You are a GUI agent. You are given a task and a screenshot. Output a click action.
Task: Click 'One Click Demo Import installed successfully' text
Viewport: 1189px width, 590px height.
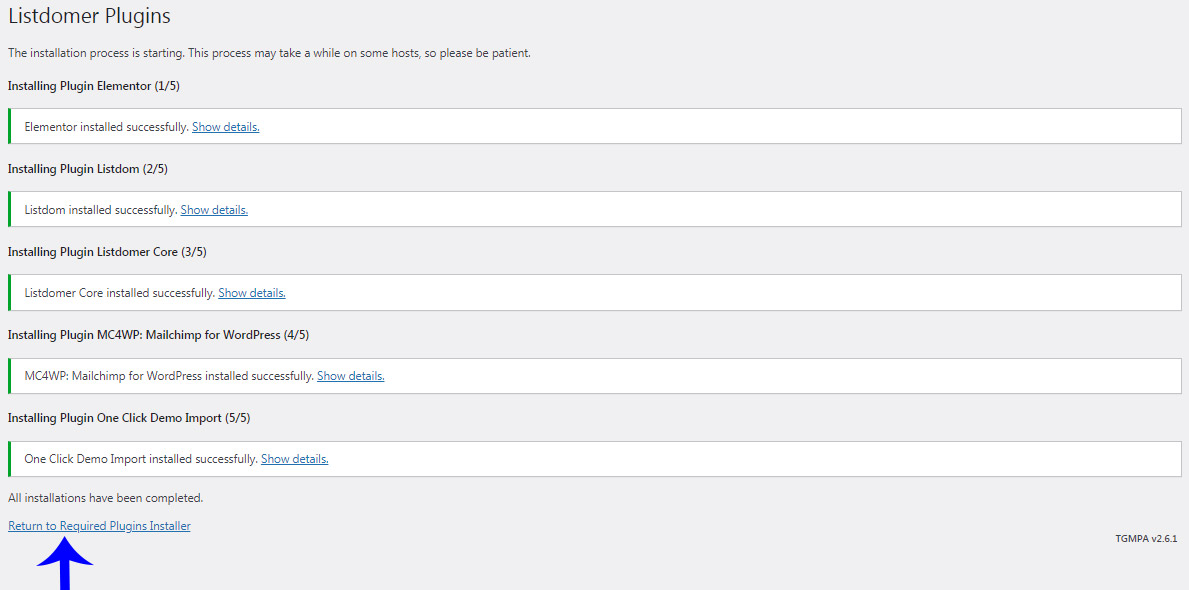[140, 459]
